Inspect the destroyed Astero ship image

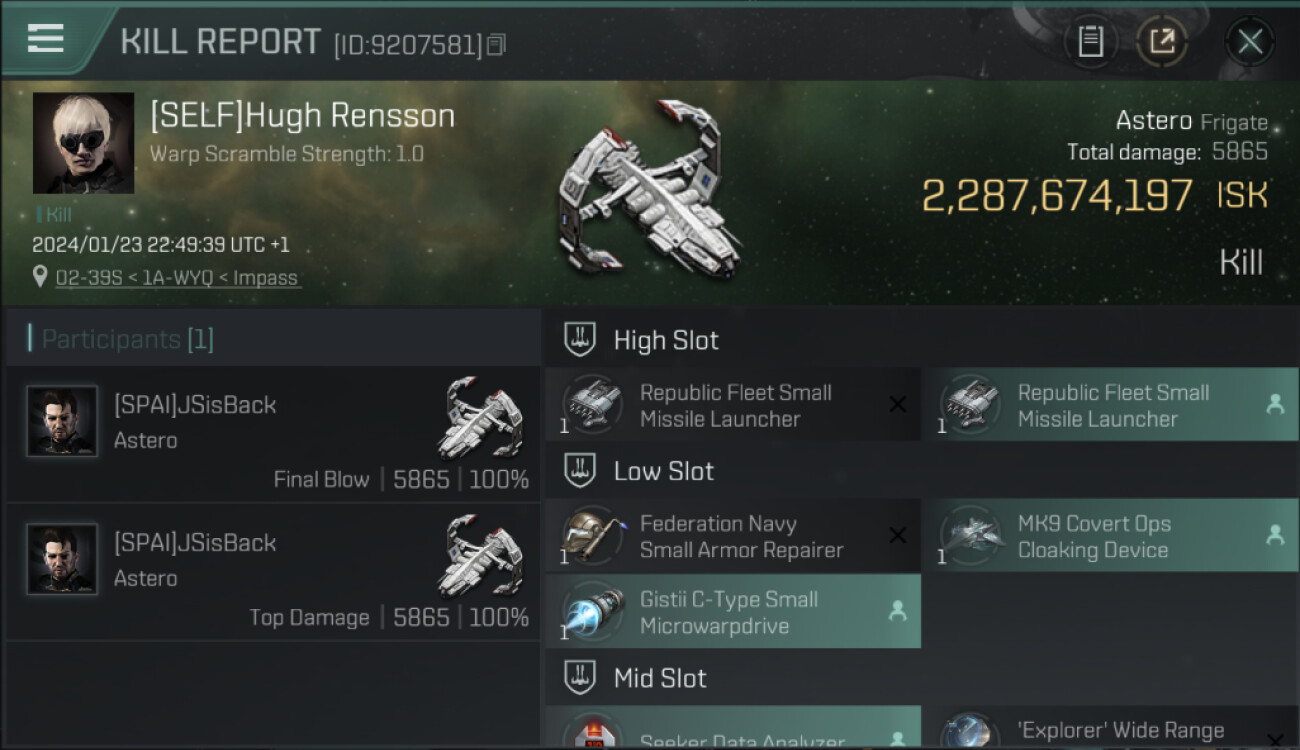pyautogui.click(x=650, y=190)
